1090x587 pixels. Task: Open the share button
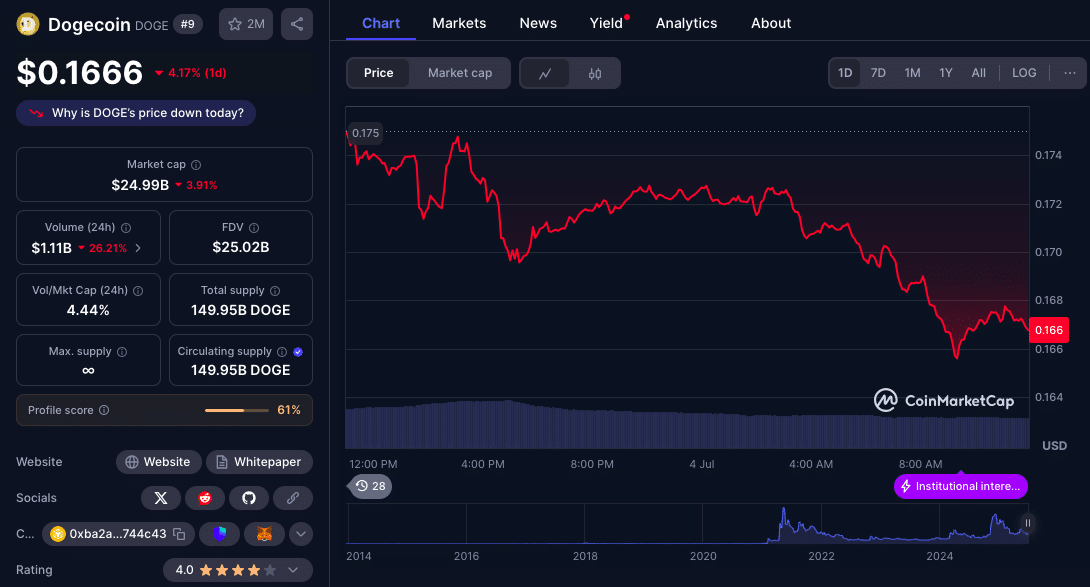point(297,24)
